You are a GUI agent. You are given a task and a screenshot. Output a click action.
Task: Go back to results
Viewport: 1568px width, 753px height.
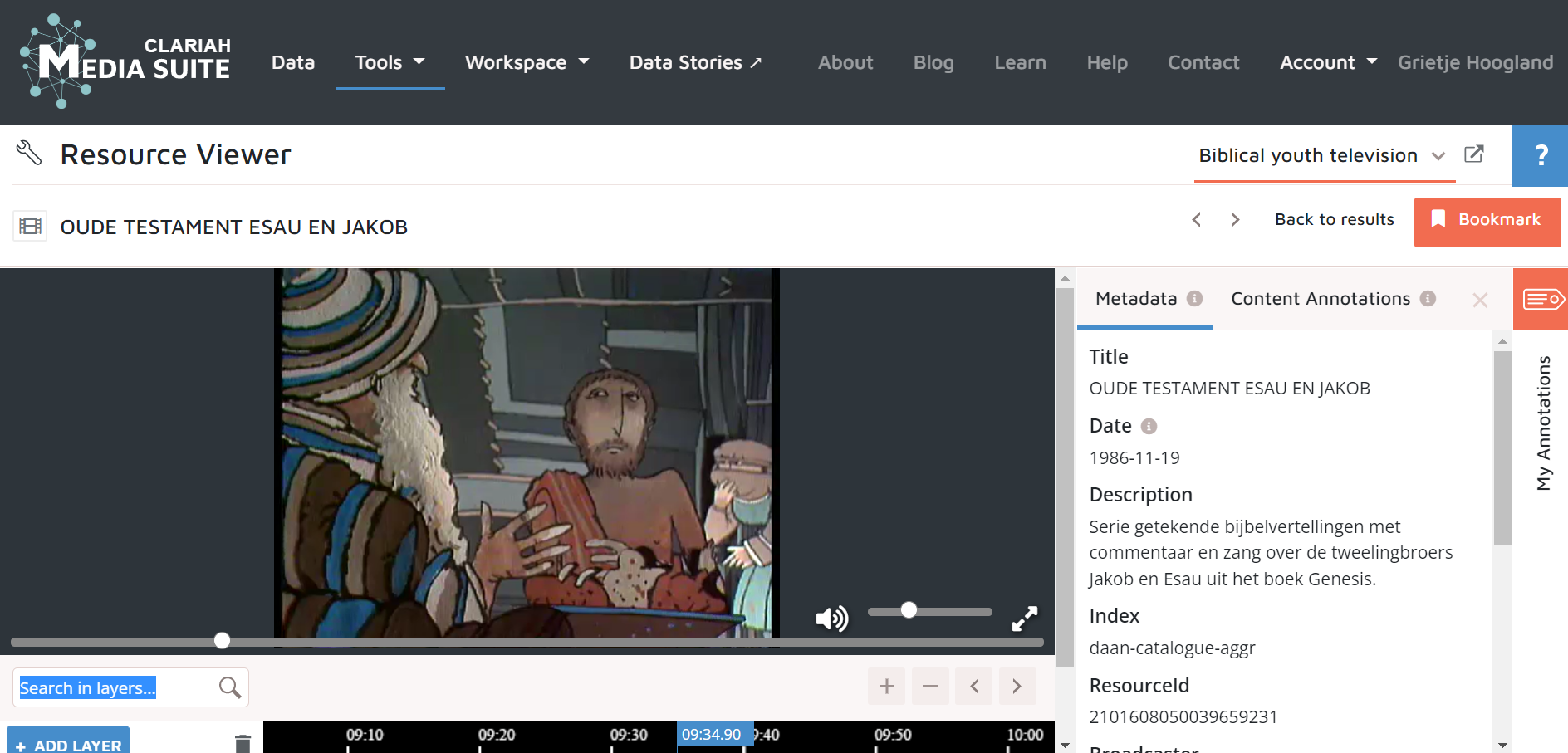click(1334, 219)
